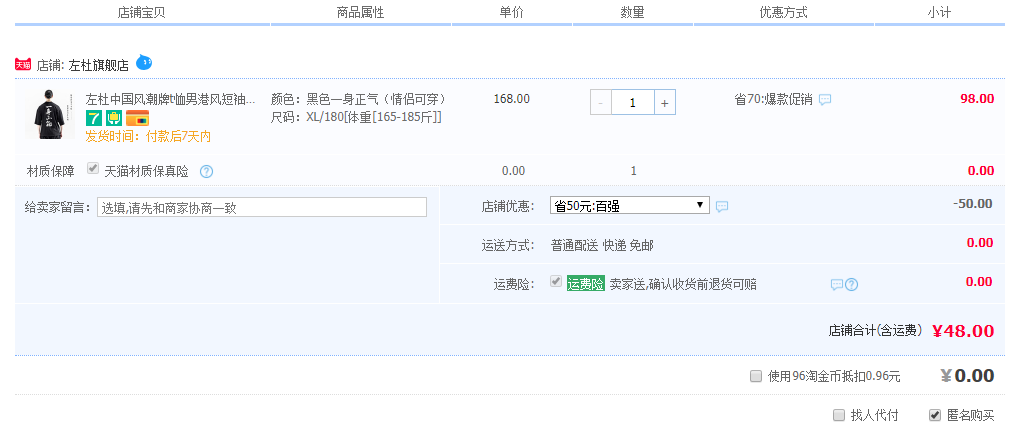Click the 数量 column header
1015x433 pixels.
point(632,12)
